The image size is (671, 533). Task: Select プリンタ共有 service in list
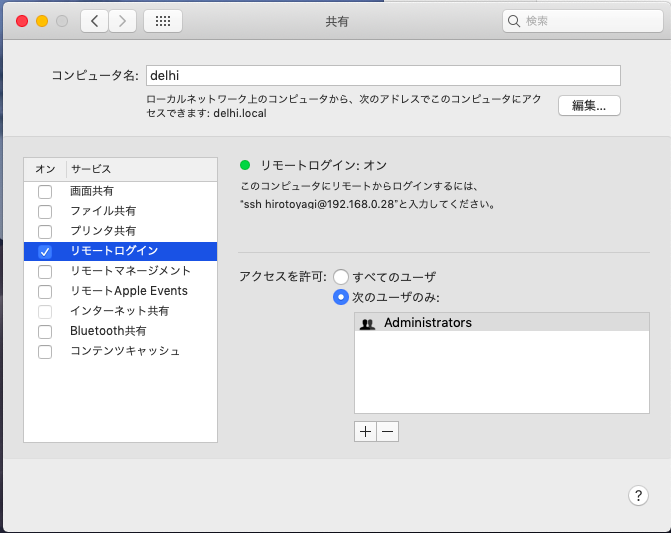104,231
